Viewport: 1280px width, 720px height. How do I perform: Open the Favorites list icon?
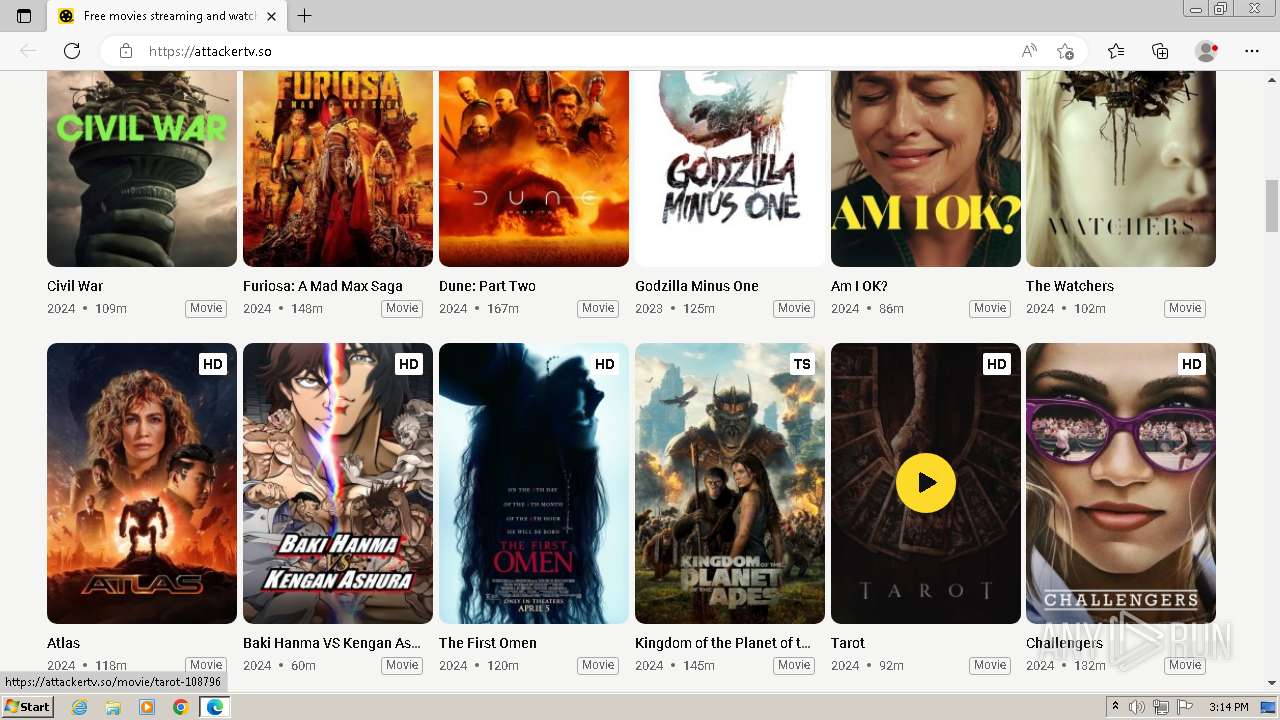click(1116, 51)
